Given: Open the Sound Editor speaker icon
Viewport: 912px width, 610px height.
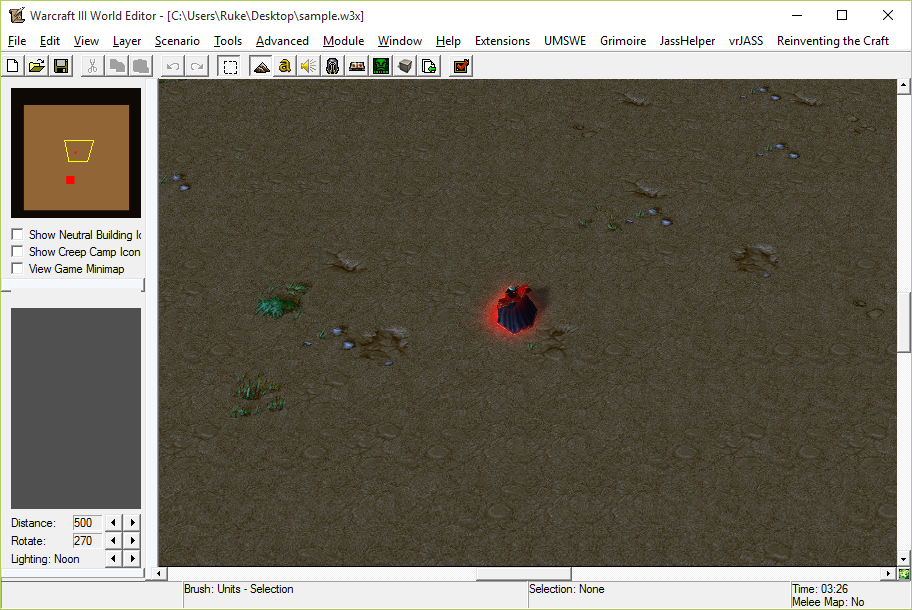Looking at the screenshot, I should (309, 66).
